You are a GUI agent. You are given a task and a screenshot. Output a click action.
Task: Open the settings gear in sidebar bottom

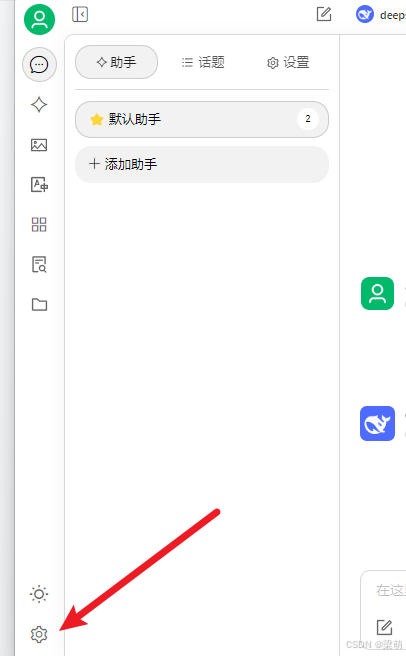coord(39,634)
